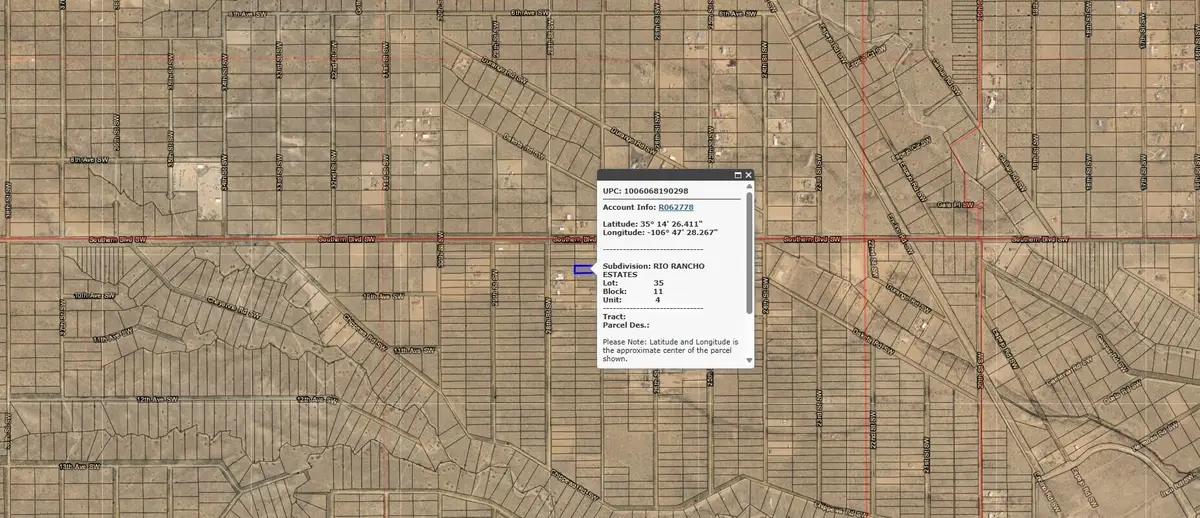Close the parcel info popup

[748, 175]
